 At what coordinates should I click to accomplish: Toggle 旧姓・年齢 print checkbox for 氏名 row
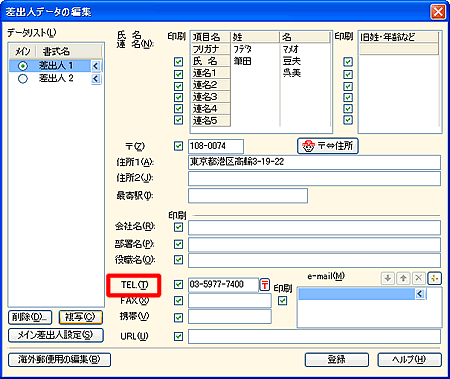(348, 62)
